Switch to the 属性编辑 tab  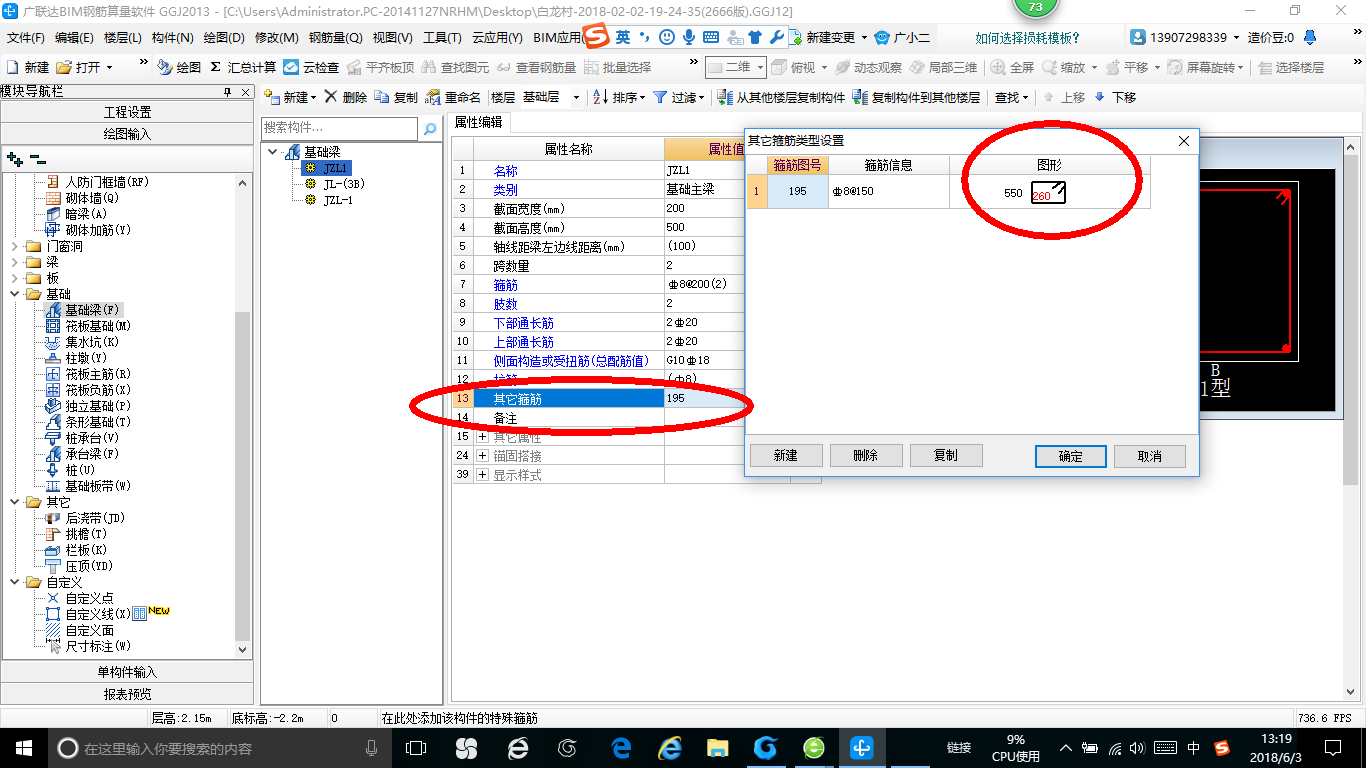[x=479, y=122]
